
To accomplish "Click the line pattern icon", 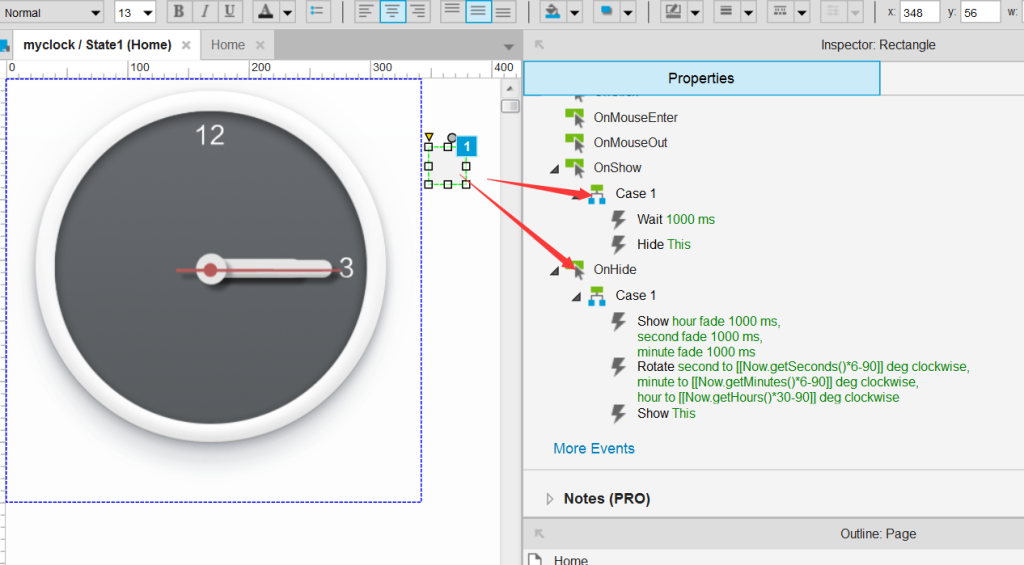I will (x=779, y=12).
